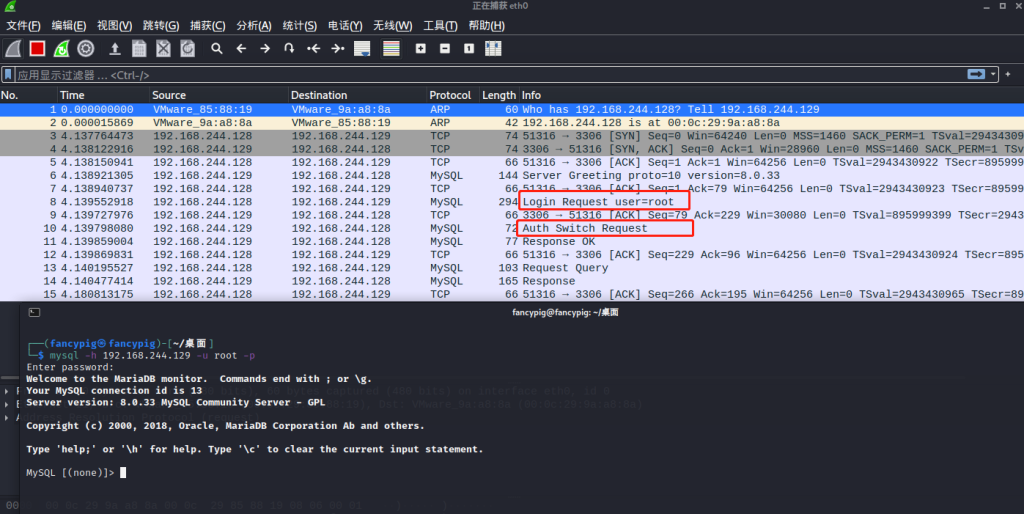Screen dimensions: 1024x514
Task: Click the display filter input field
Action: click(480, 75)
